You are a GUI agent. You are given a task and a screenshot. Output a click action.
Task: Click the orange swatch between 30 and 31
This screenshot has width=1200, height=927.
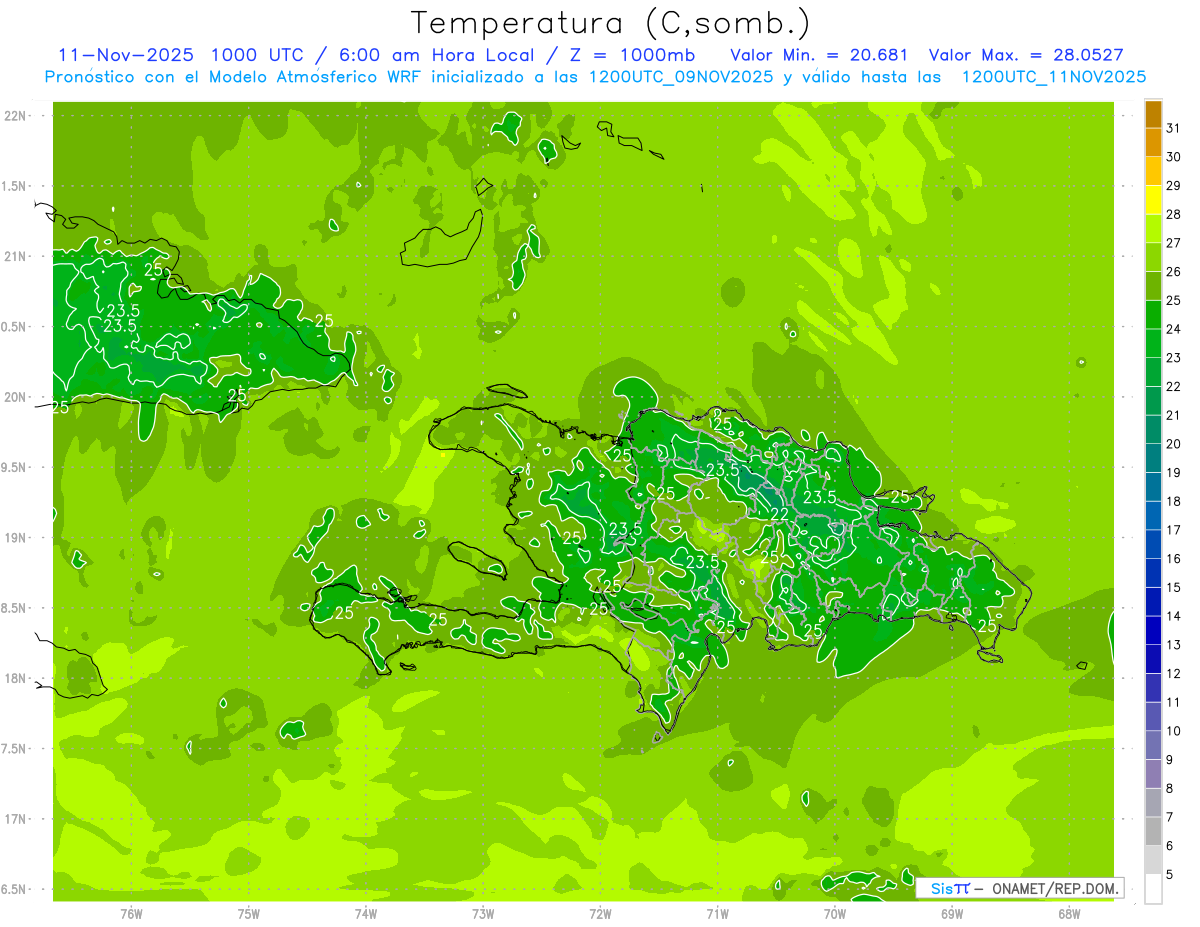pos(1153,143)
